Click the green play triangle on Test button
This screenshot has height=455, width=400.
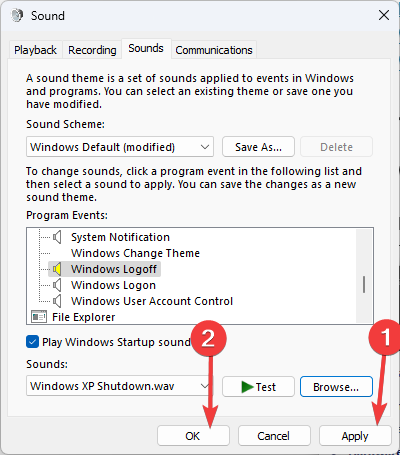click(x=247, y=387)
